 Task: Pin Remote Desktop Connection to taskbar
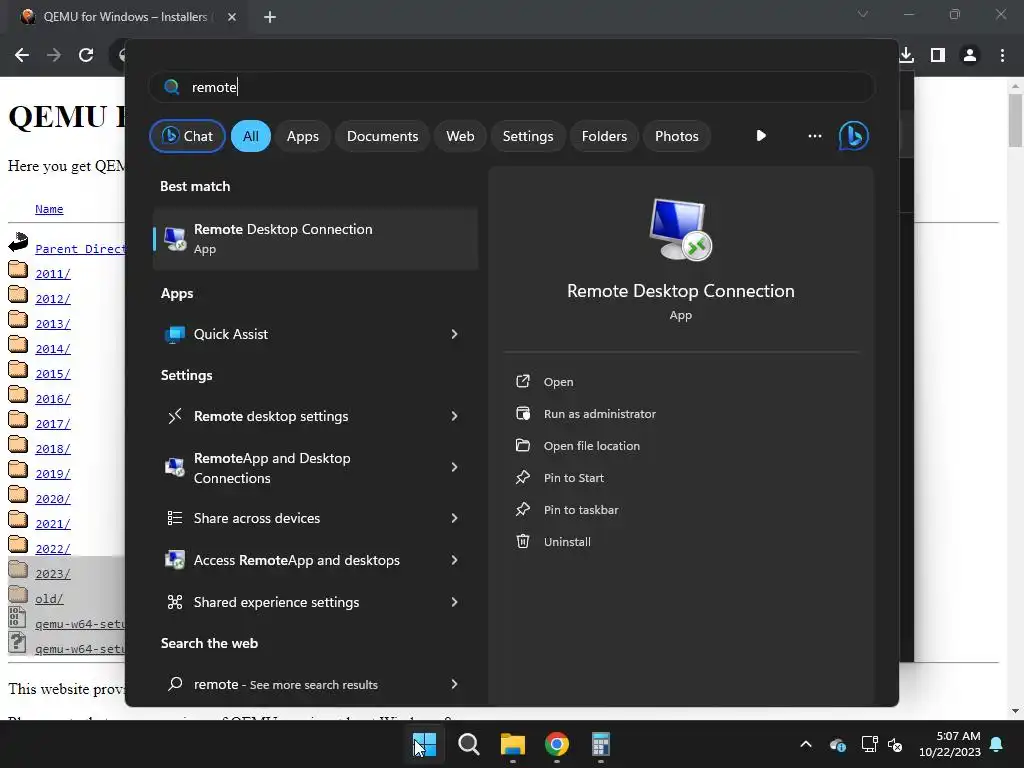click(581, 510)
